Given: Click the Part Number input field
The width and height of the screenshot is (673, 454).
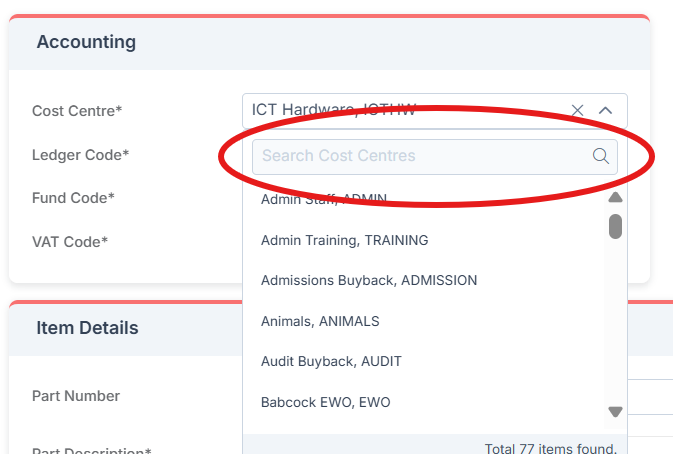Looking at the screenshot, I should point(650,396).
